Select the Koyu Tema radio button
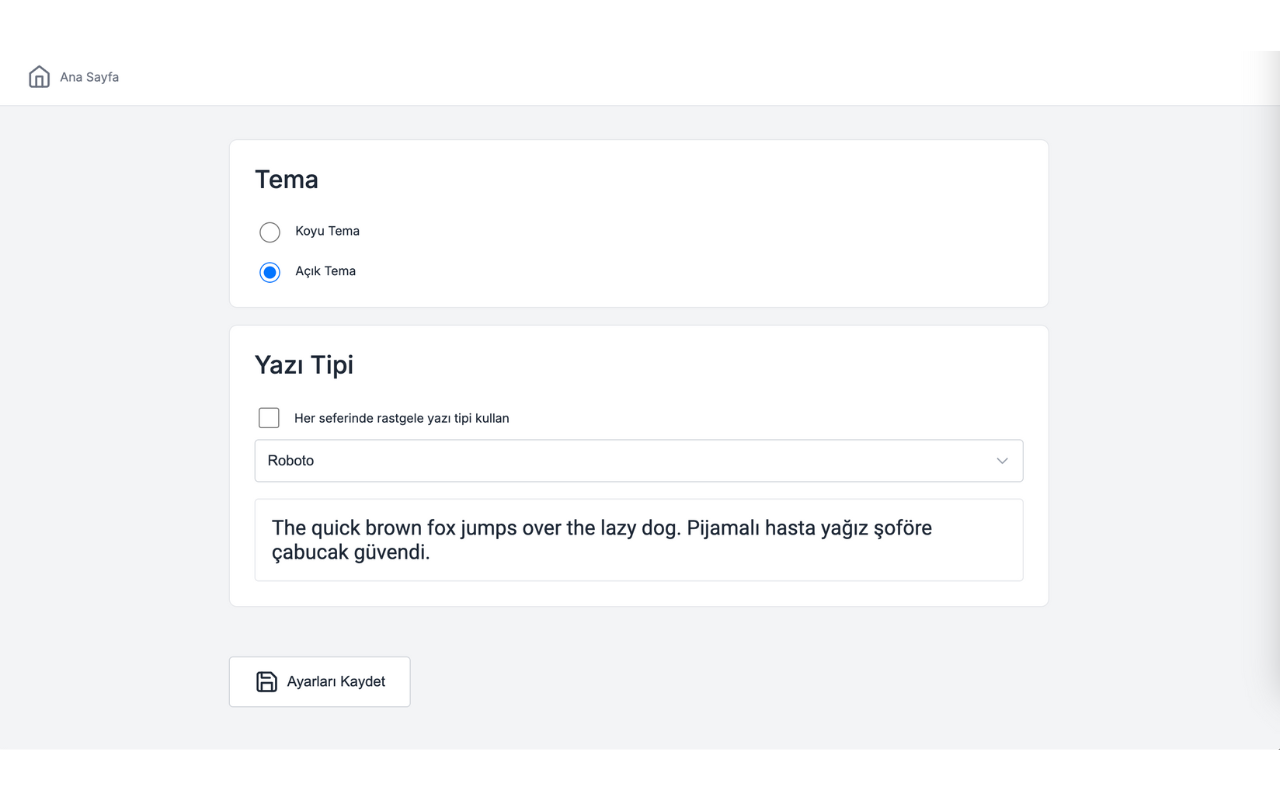1280x800 pixels. pos(270,232)
